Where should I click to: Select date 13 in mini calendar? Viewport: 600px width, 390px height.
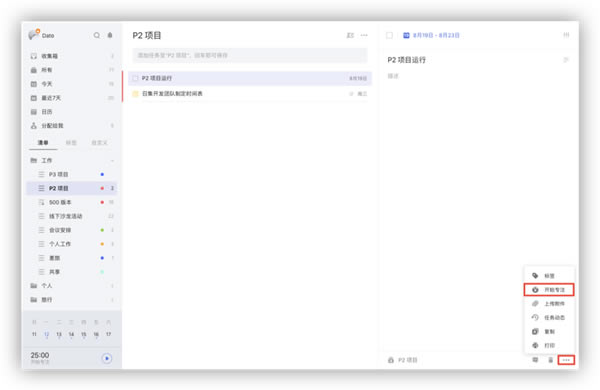point(59,334)
